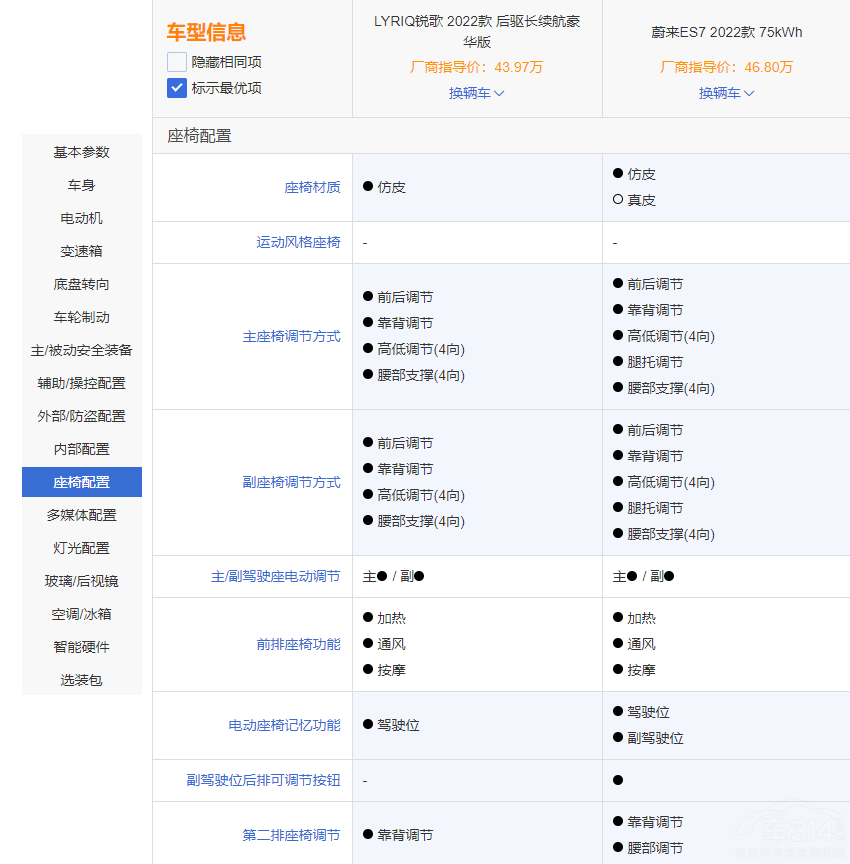Click the 蔚来ES7 2022款 75kWh title
The image size is (850, 864).
[x=726, y=32]
